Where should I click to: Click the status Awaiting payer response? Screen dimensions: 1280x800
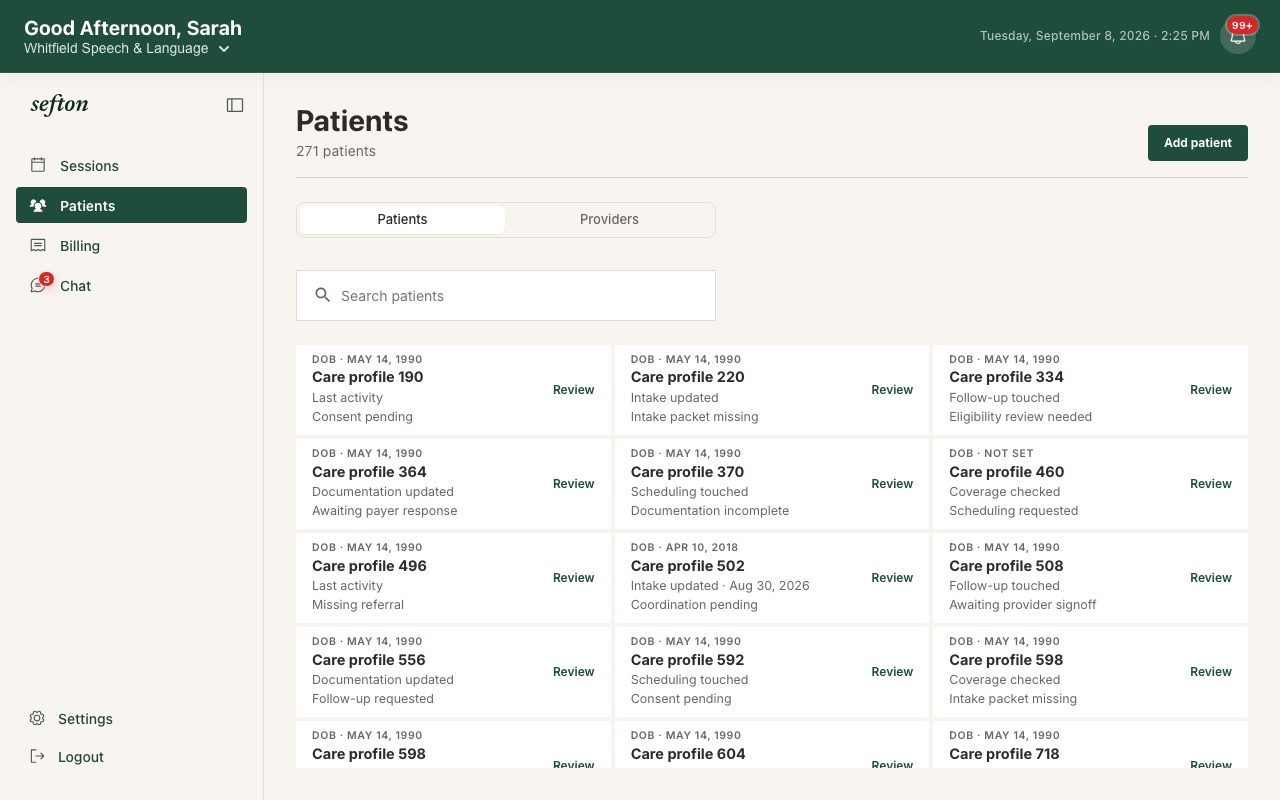tap(384, 511)
